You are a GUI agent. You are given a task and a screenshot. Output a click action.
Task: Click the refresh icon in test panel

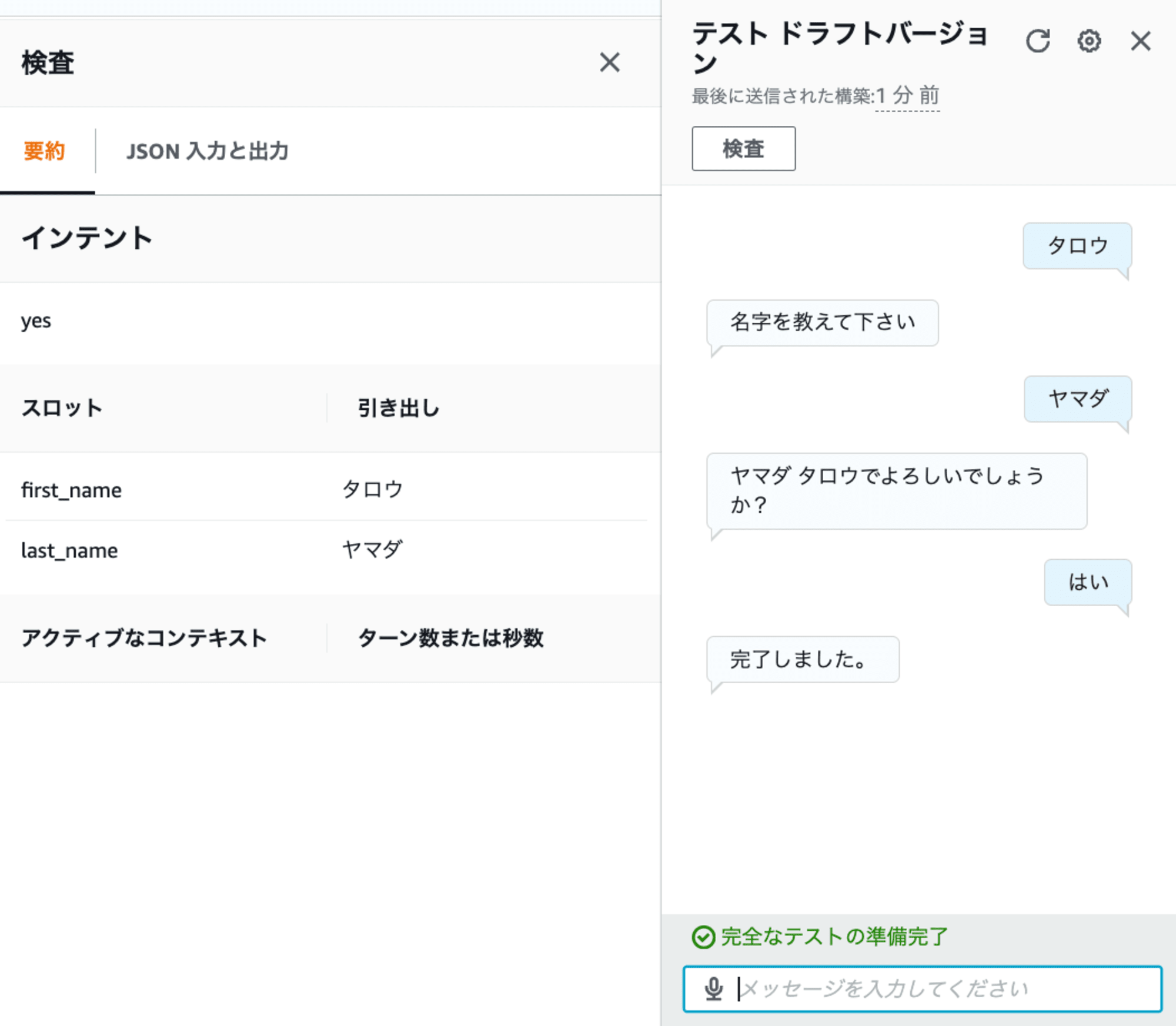[x=1038, y=41]
